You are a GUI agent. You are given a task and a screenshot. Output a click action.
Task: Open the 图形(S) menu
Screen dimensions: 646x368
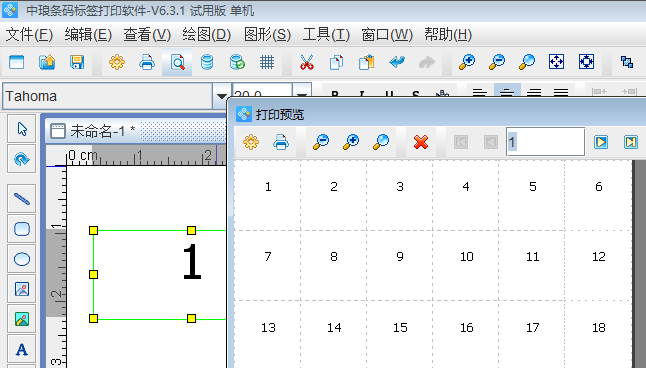[x=267, y=35]
